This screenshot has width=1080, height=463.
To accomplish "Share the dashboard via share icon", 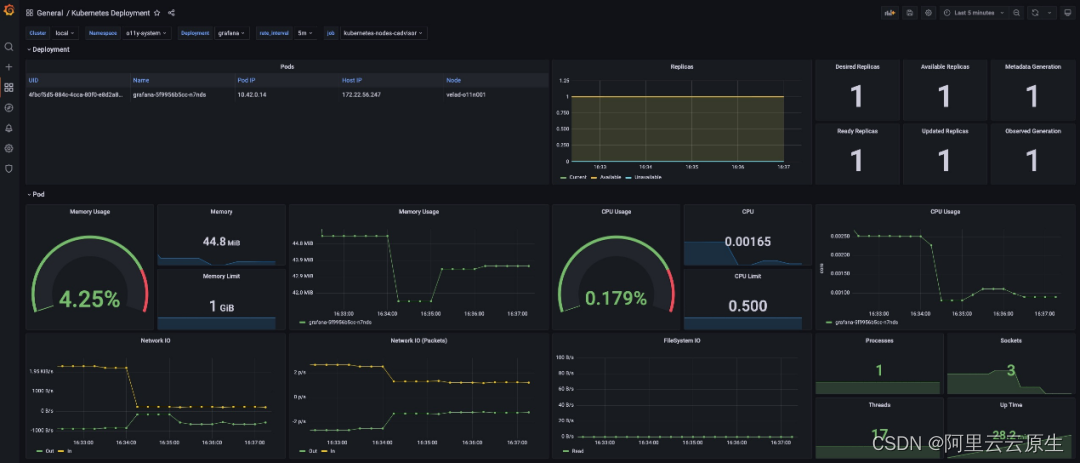I will 172,12.
